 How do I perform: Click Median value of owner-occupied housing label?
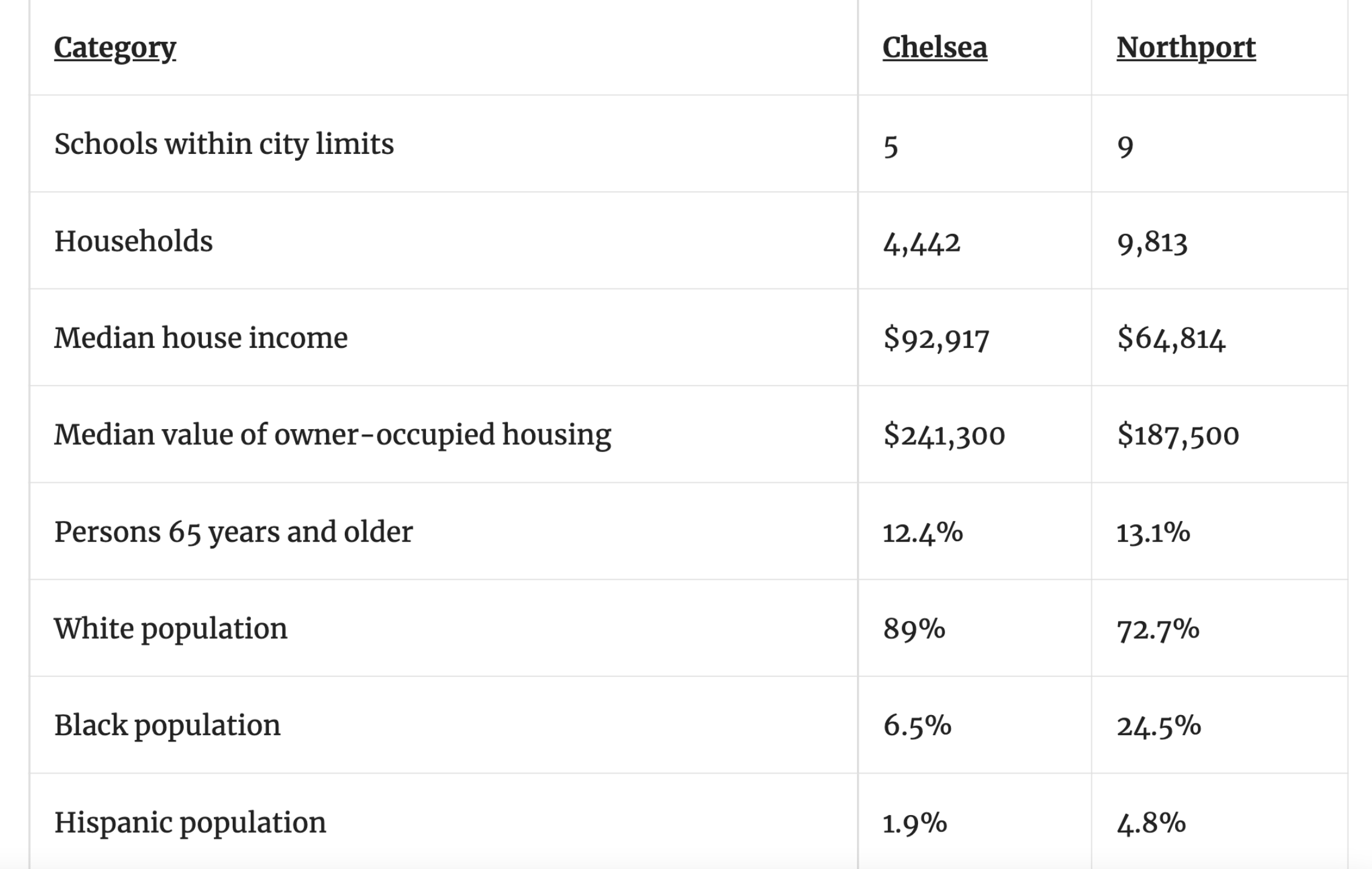[x=332, y=435]
